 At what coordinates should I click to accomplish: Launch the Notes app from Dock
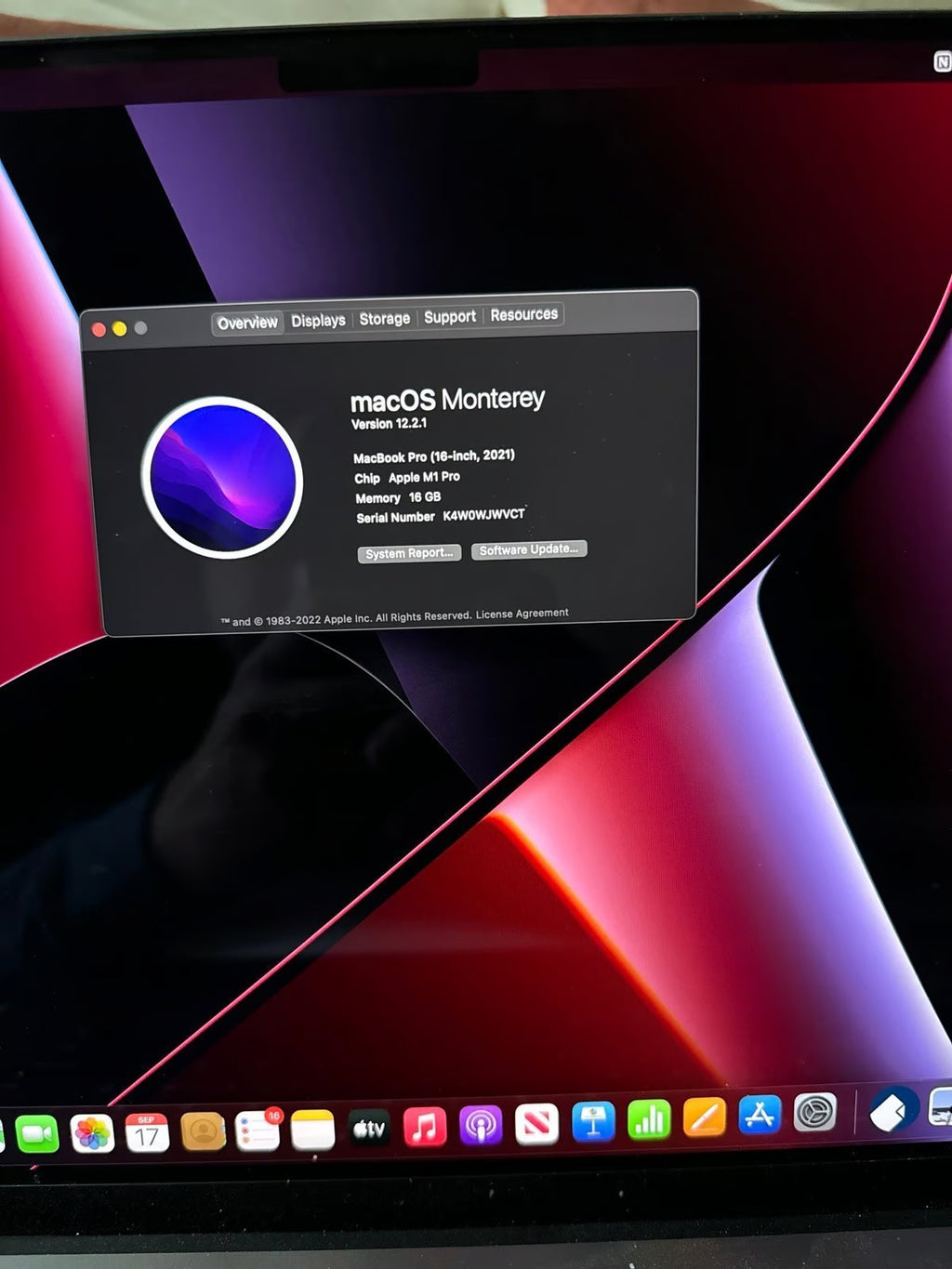[x=312, y=1130]
